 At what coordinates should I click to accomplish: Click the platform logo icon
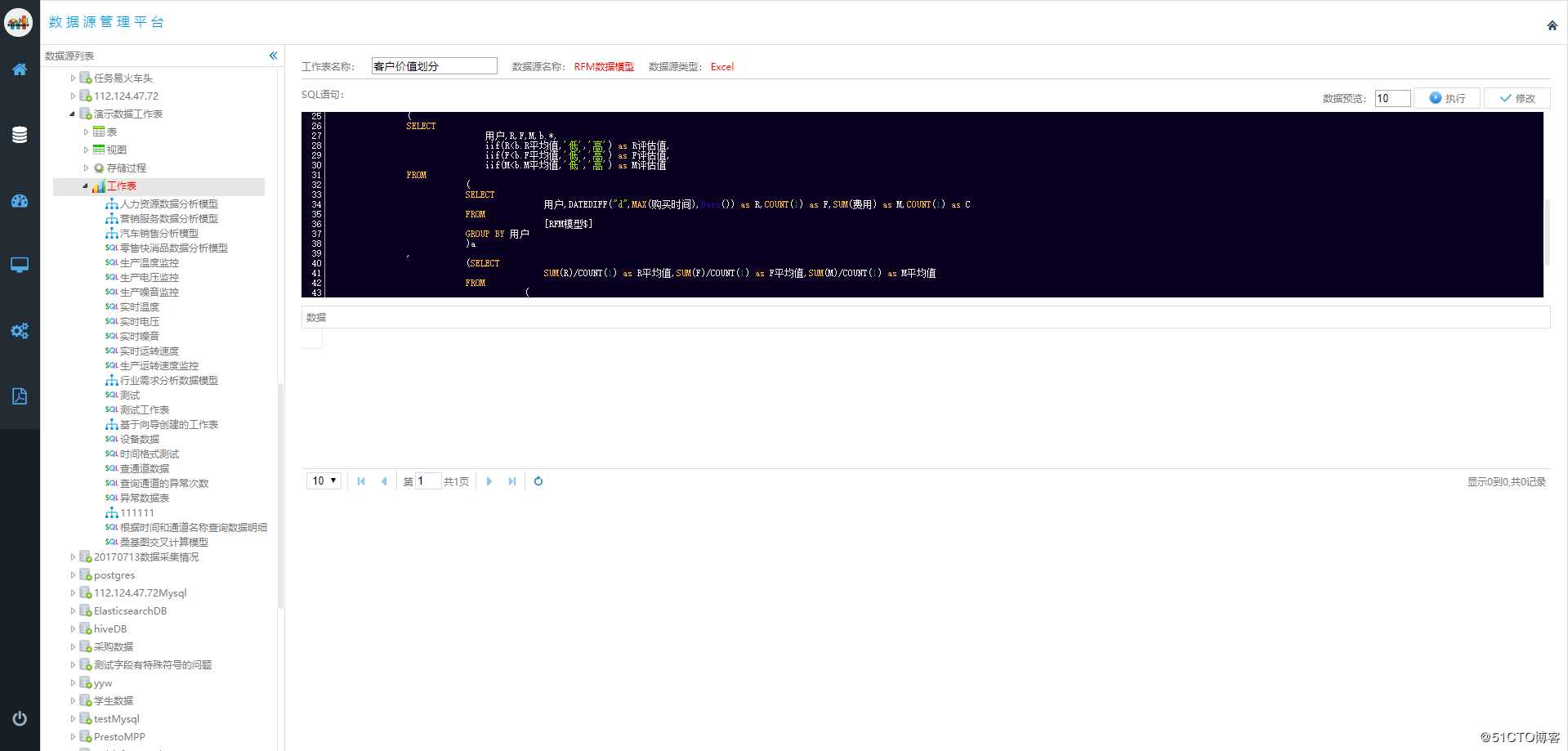(x=19, y=23)
